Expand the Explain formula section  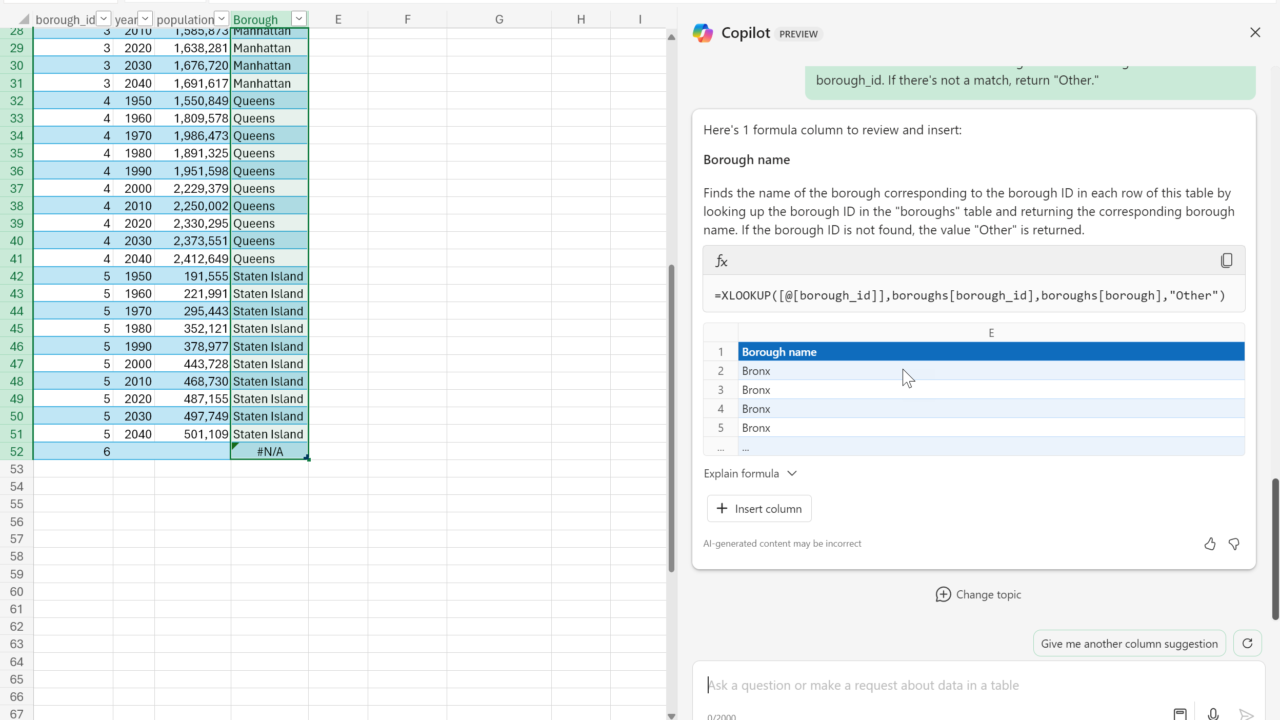pos(750,474)
